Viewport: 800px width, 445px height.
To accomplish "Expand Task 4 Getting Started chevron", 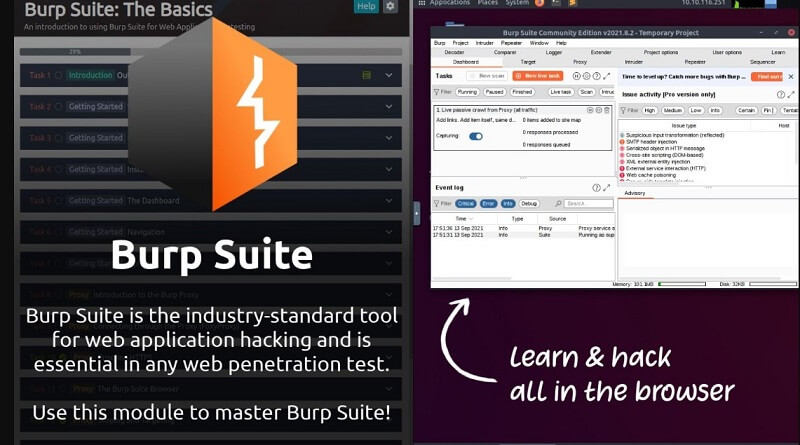I will (389, 169).
